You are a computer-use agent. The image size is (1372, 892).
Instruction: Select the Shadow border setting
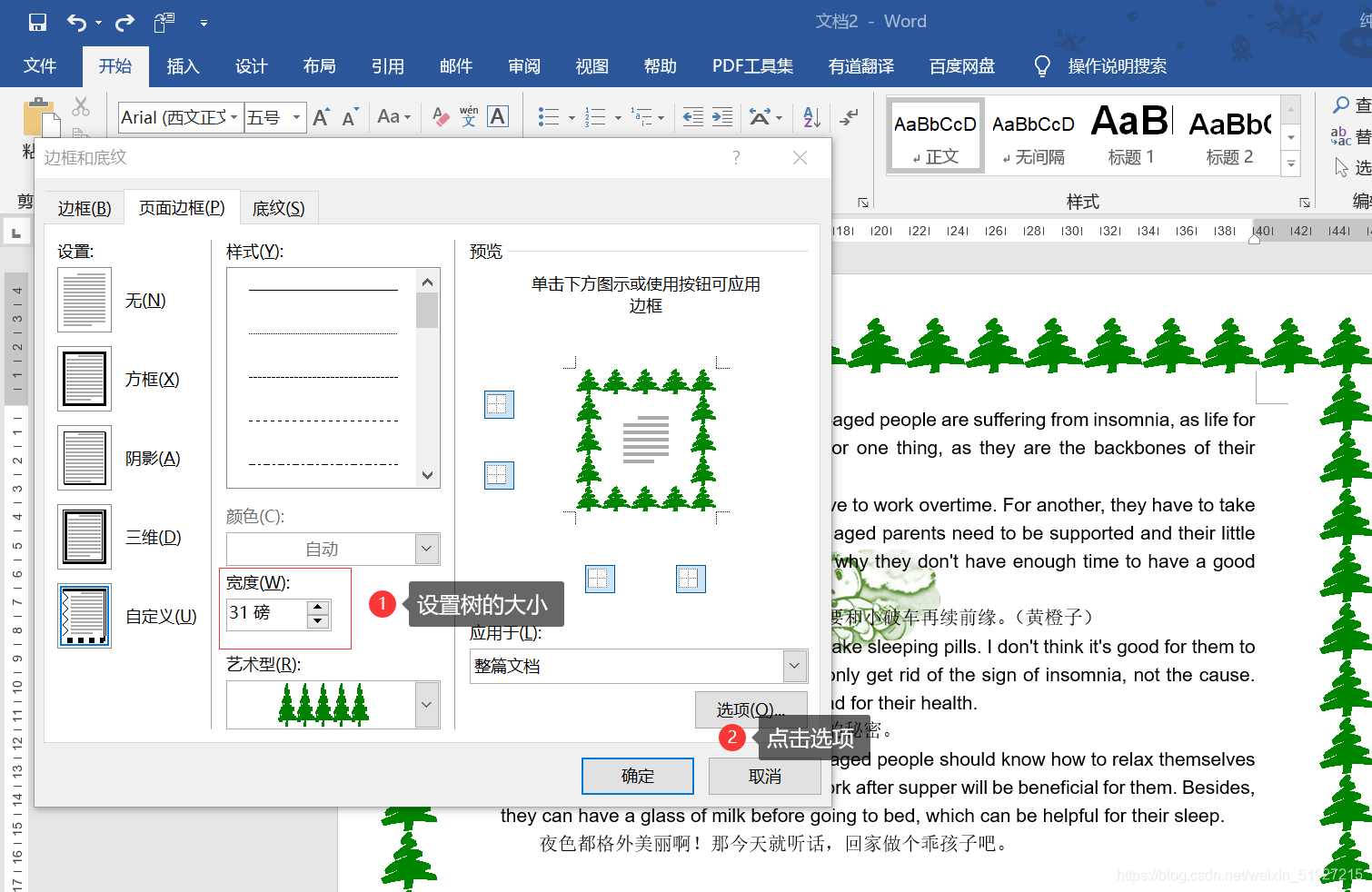(85, 458)
